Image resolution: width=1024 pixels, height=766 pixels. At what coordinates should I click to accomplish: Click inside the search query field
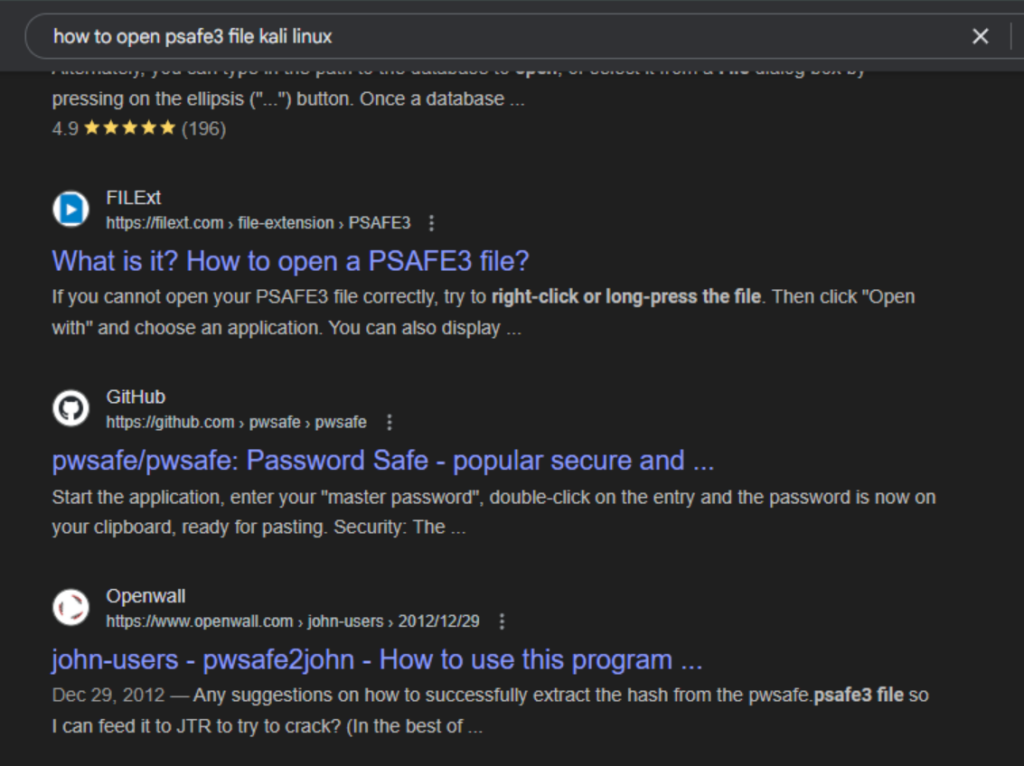[496, 37]
